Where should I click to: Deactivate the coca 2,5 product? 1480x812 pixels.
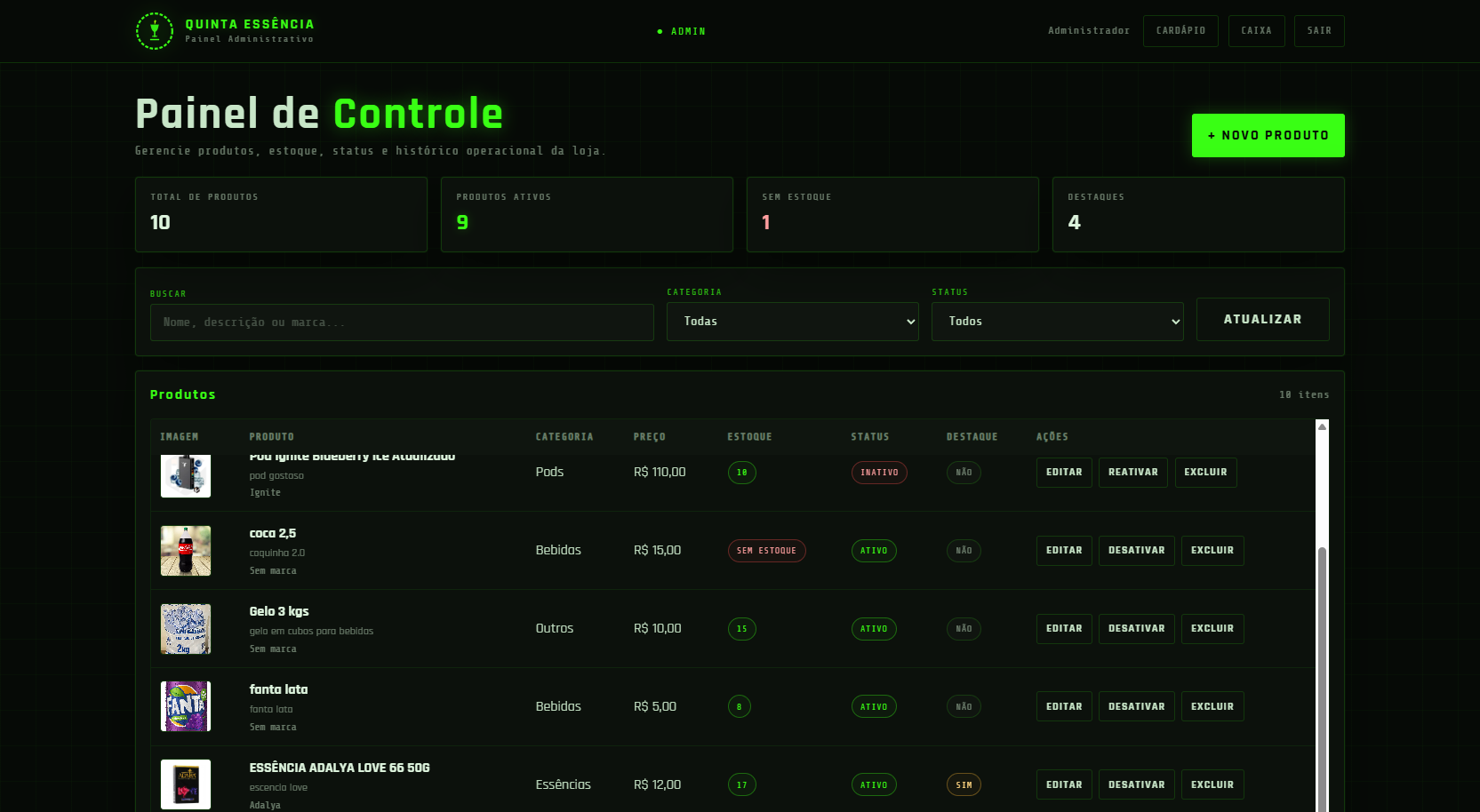(x=1136, y=551)
